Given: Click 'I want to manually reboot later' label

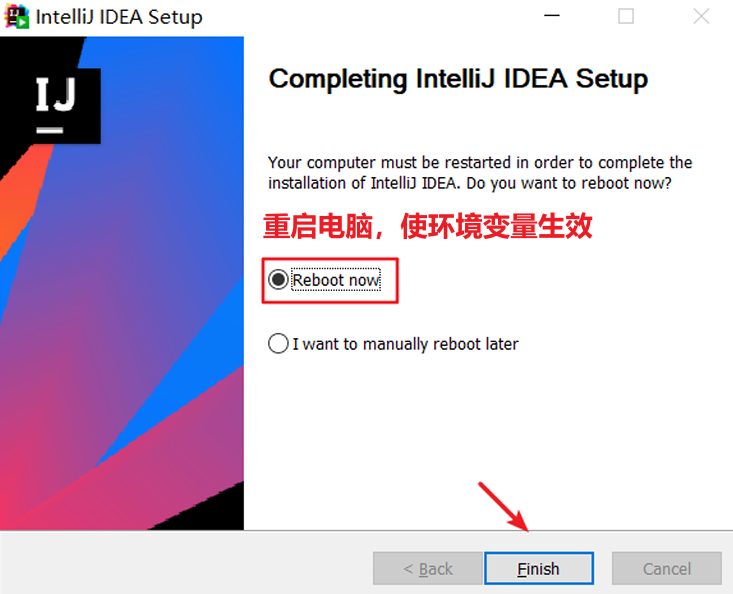Looking at the screenshot, I should click(x=405, y=344).
